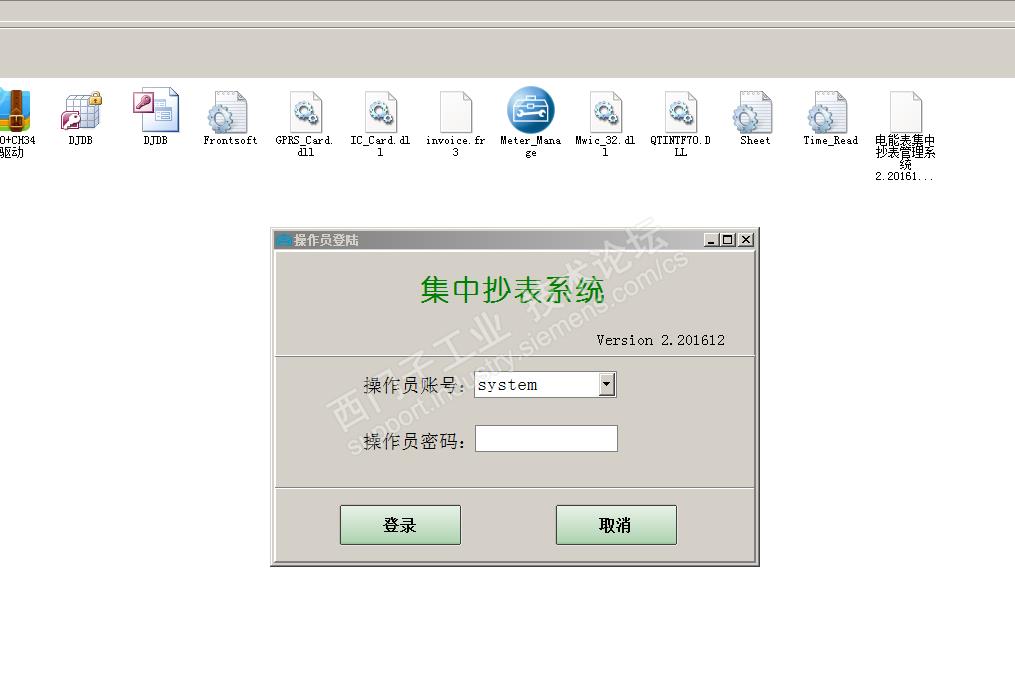Select the Sheet configuration file icon
The image size is (1015, 673).
click(753, 112)
